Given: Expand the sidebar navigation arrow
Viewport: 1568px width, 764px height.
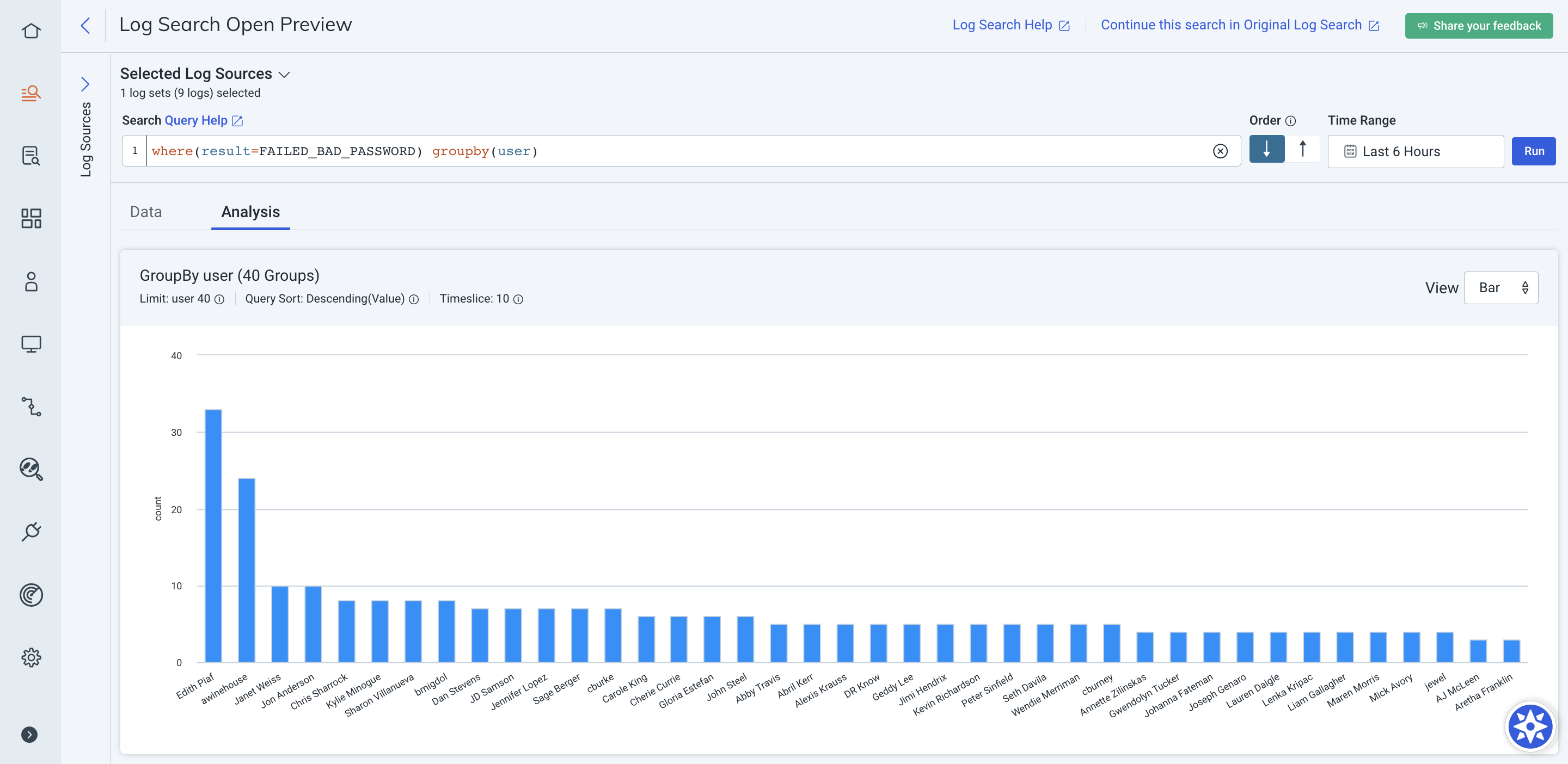Looking at the screenshot, I should click(29, 734).
